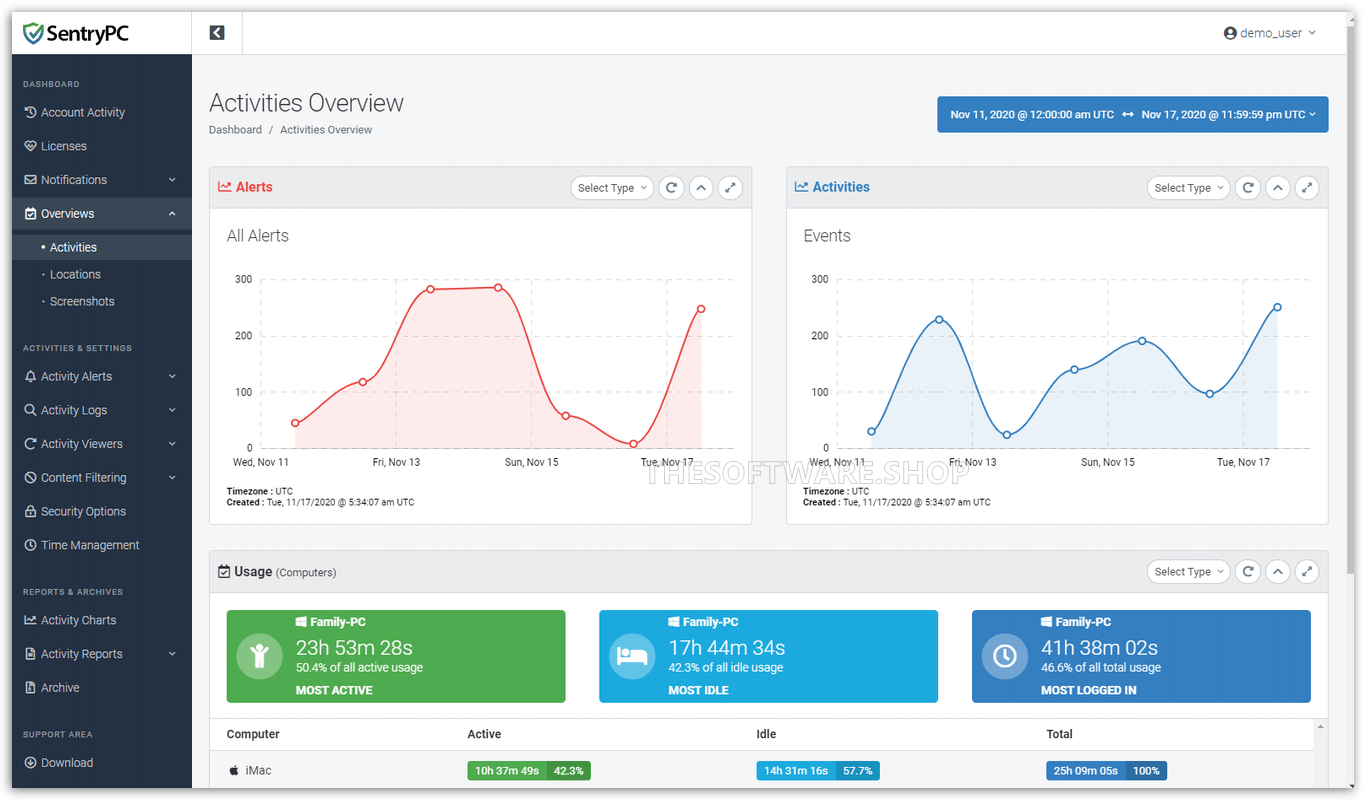The width and height of the screenshot is (1366, 800).
Task: Open the date range picker dropdown
Action: coord(1132,115)
